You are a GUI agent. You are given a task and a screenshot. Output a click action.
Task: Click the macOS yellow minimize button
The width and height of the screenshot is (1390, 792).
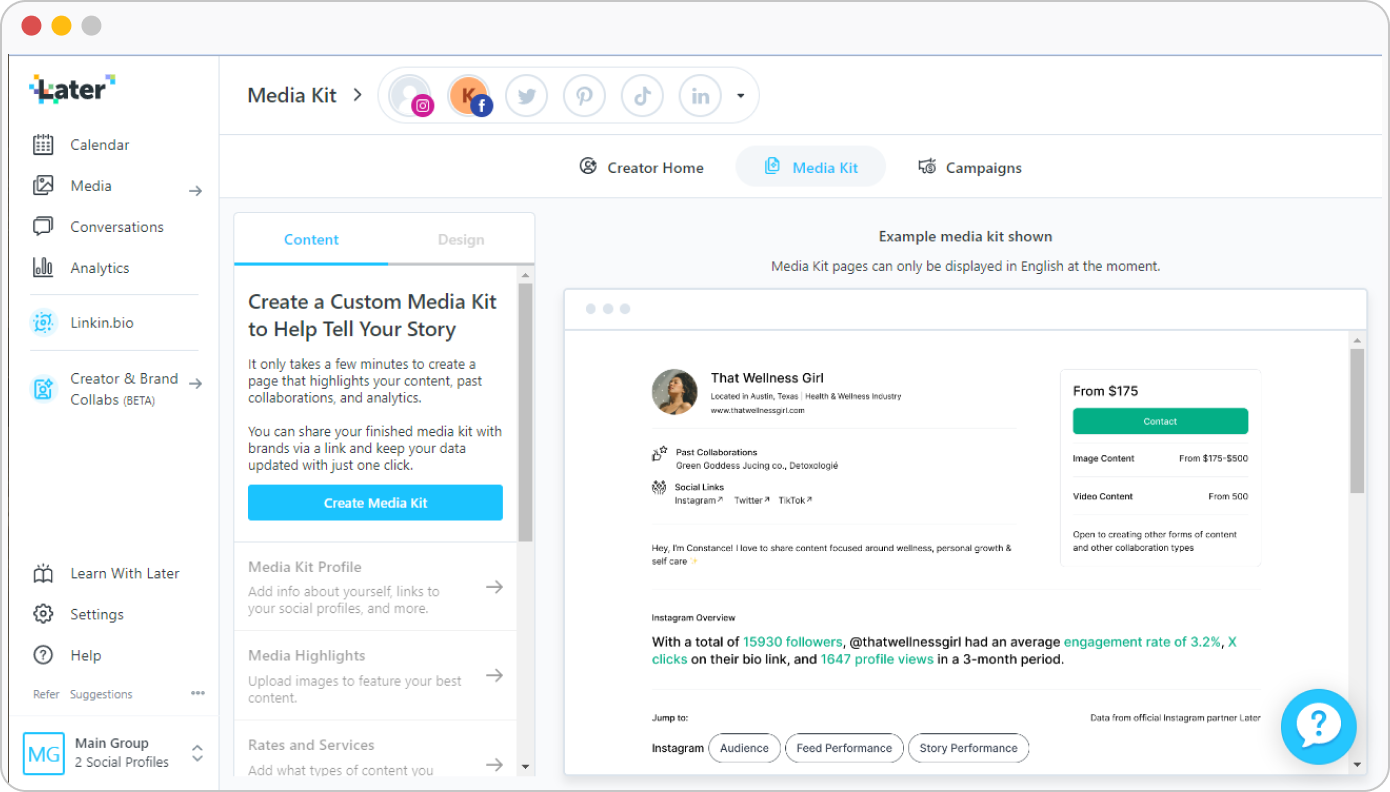tap(62, 27)
